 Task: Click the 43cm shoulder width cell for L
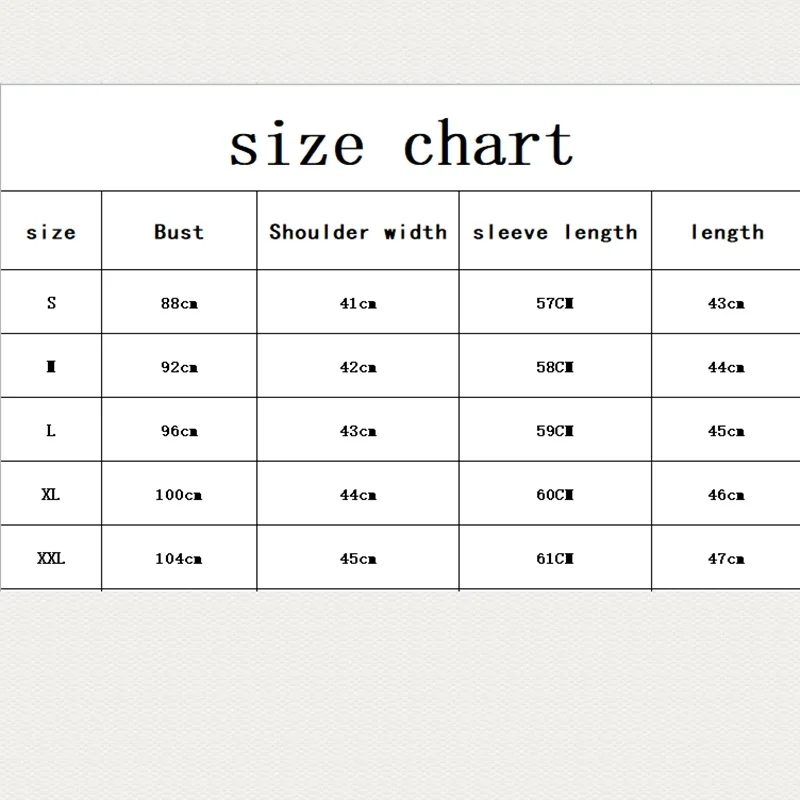click(x=358, y=431)
